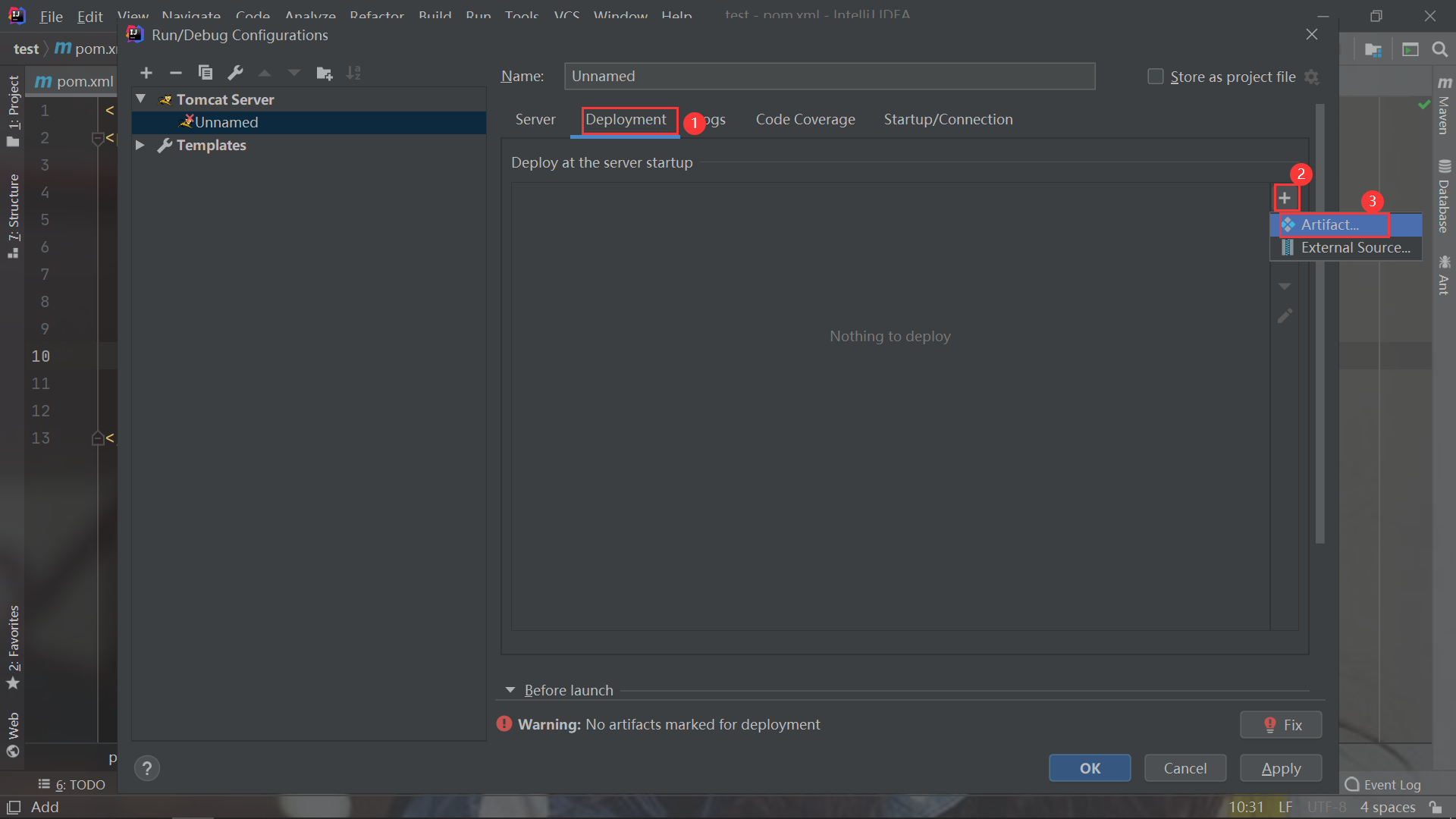Enable Store as project file checkbox

pos(1155,77)
